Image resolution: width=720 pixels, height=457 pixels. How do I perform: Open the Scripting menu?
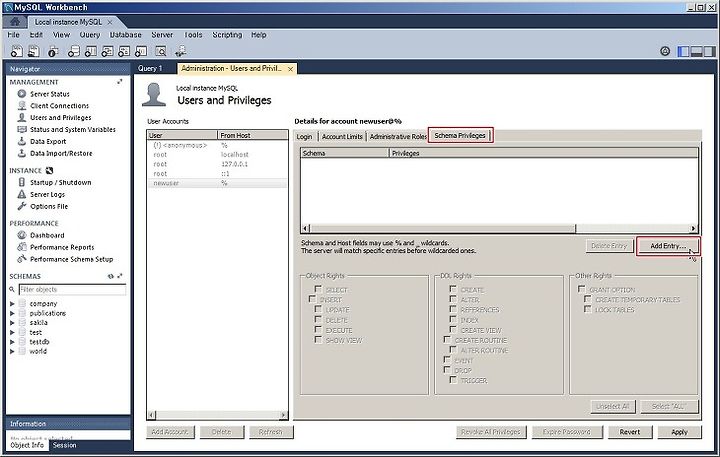227,35
